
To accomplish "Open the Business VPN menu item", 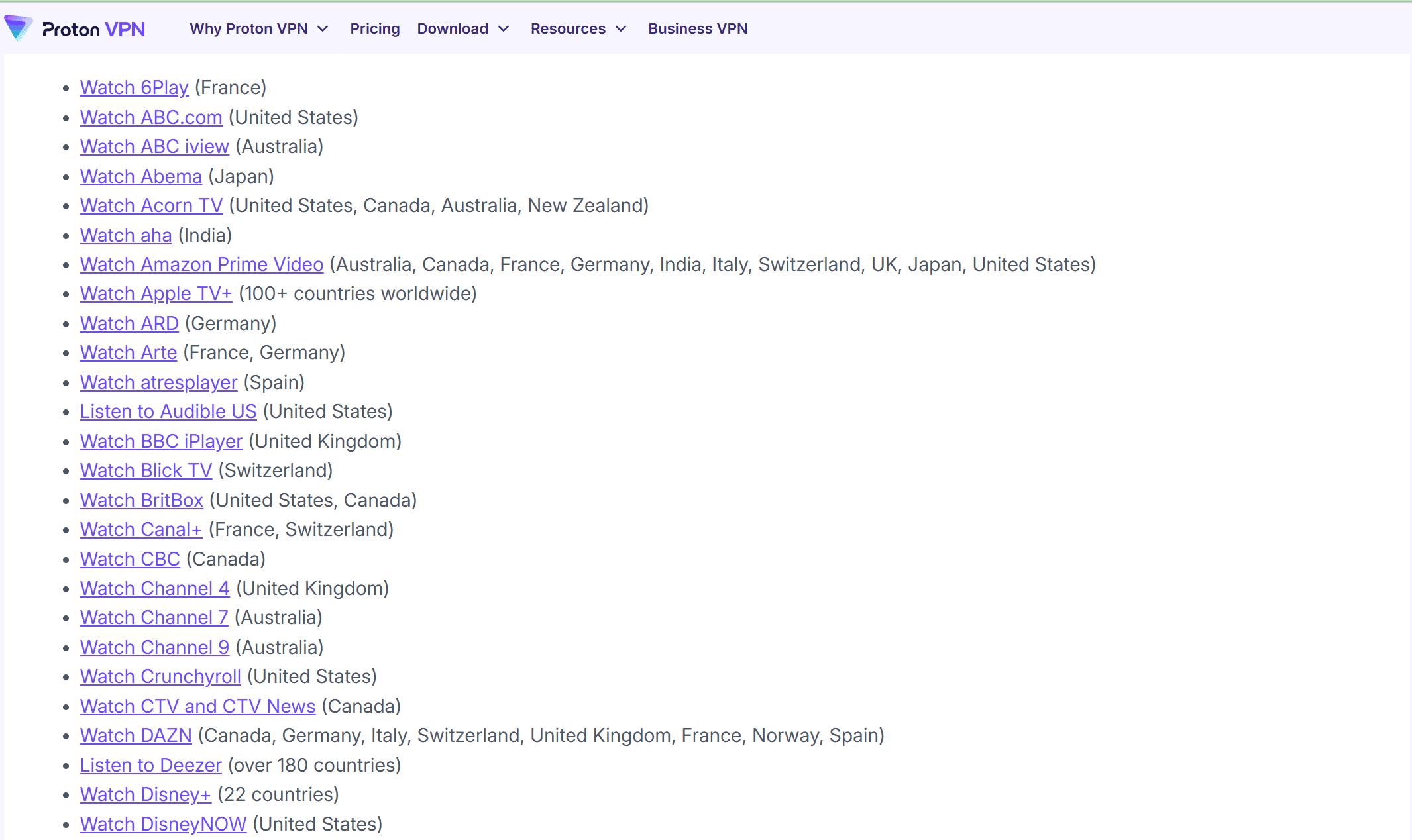I will tap(697, 28).
